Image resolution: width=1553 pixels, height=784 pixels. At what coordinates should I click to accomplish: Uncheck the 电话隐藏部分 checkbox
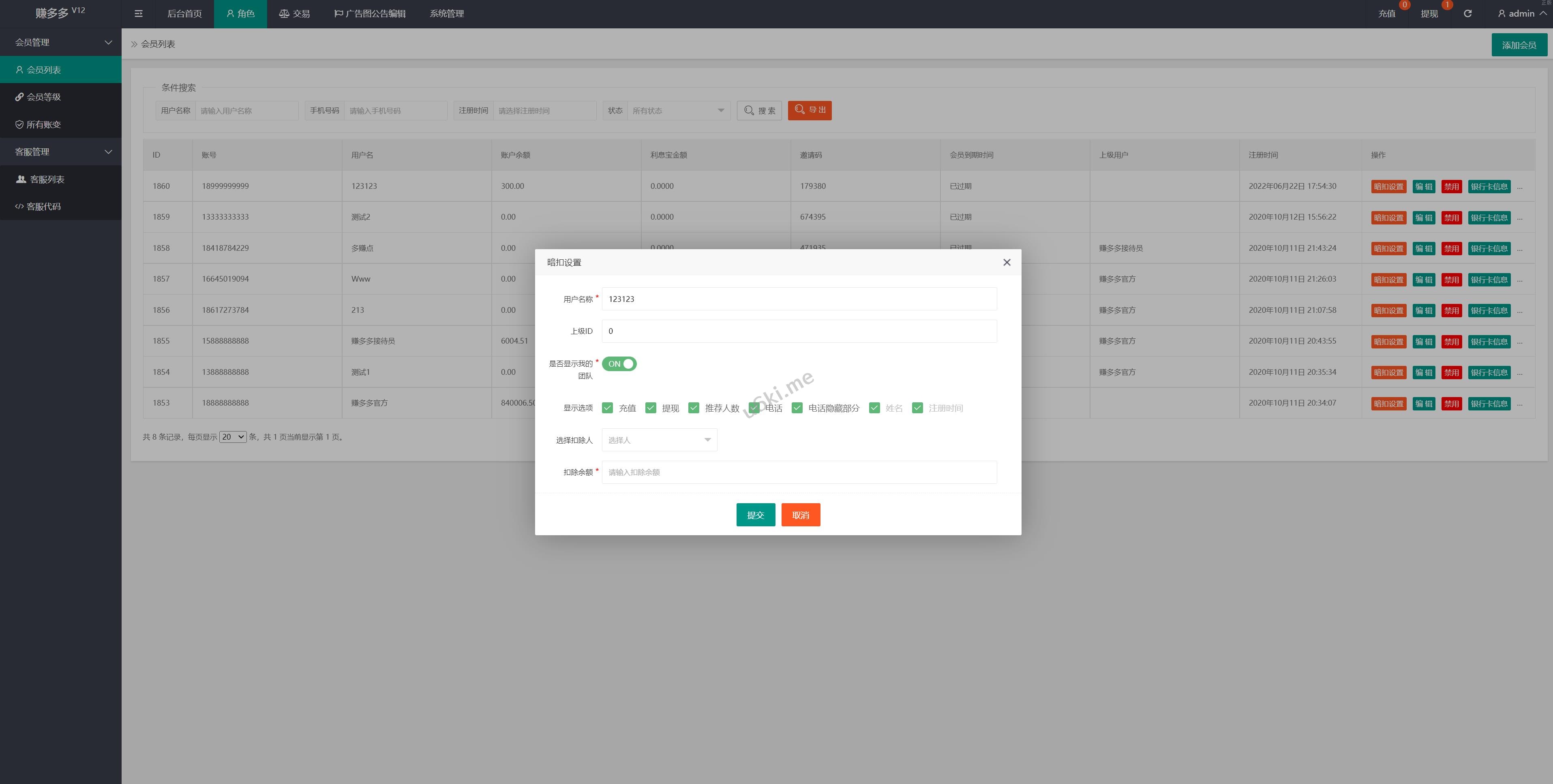797,408
